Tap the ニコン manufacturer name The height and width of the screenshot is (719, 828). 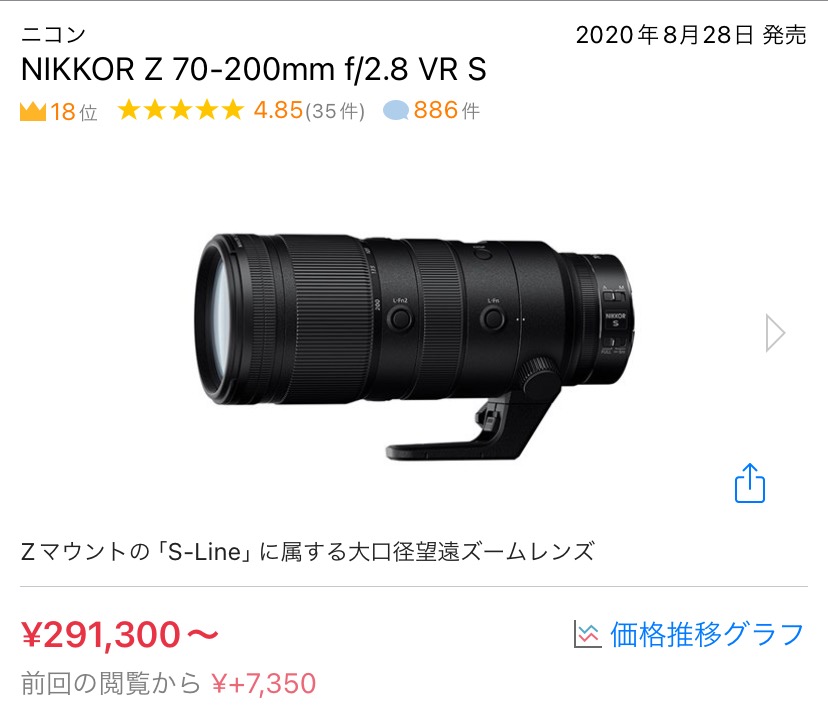53,35
